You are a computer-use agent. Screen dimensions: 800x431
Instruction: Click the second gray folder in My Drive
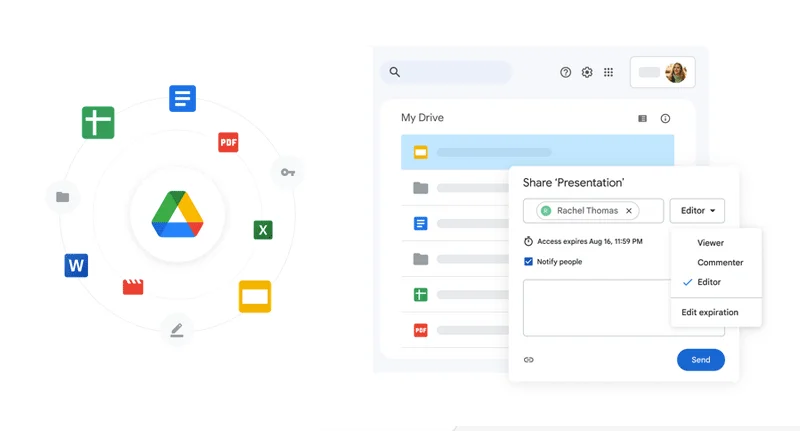click(x=420, y=259)
